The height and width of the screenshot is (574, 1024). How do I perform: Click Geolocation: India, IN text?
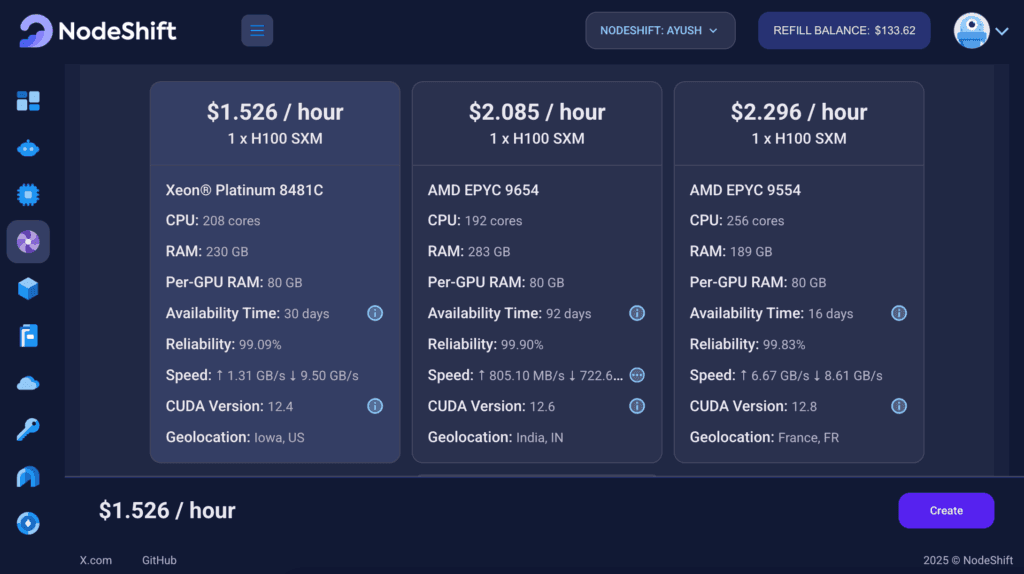tap(496, 438)
